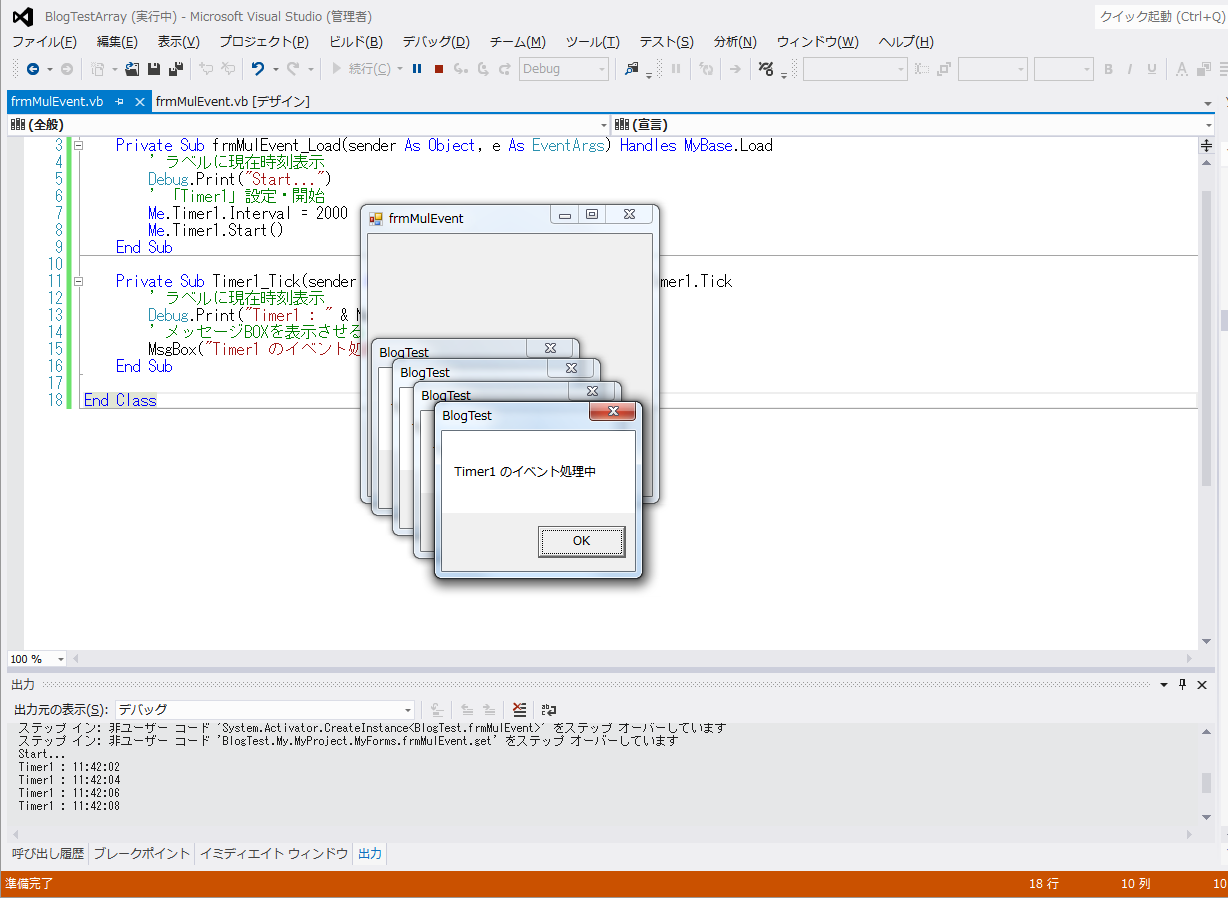Click the Undo arrow icon

point(258,69)
